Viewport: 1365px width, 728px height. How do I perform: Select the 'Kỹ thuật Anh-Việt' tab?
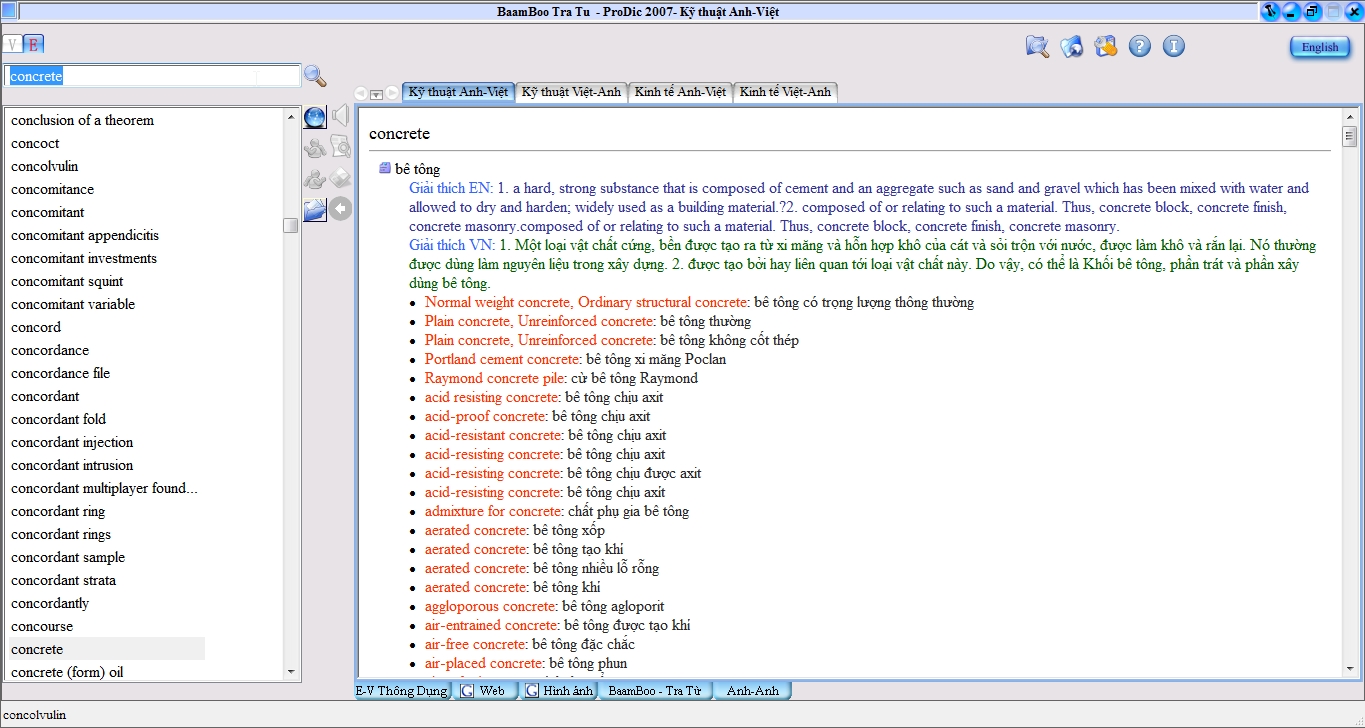tap(459, 92)
